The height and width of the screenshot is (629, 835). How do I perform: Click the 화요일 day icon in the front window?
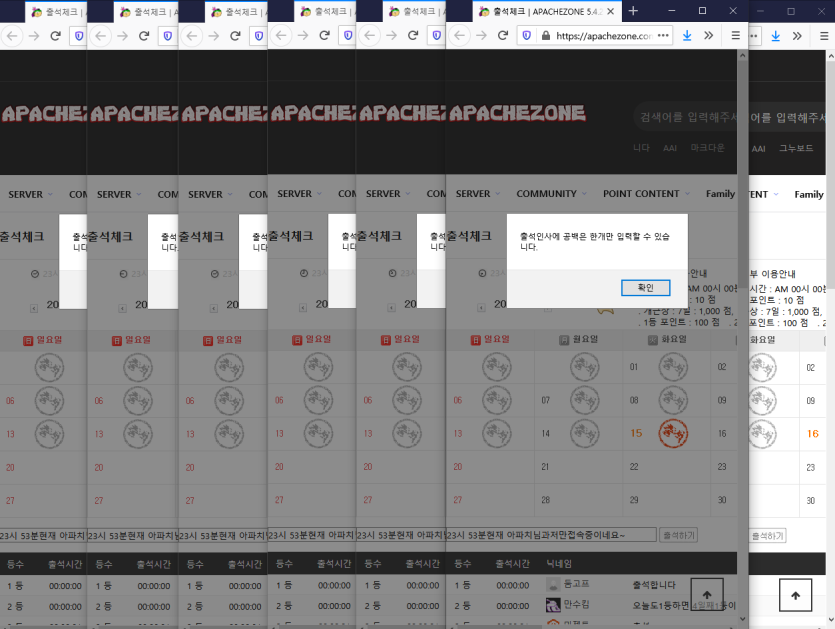point(652,340)
